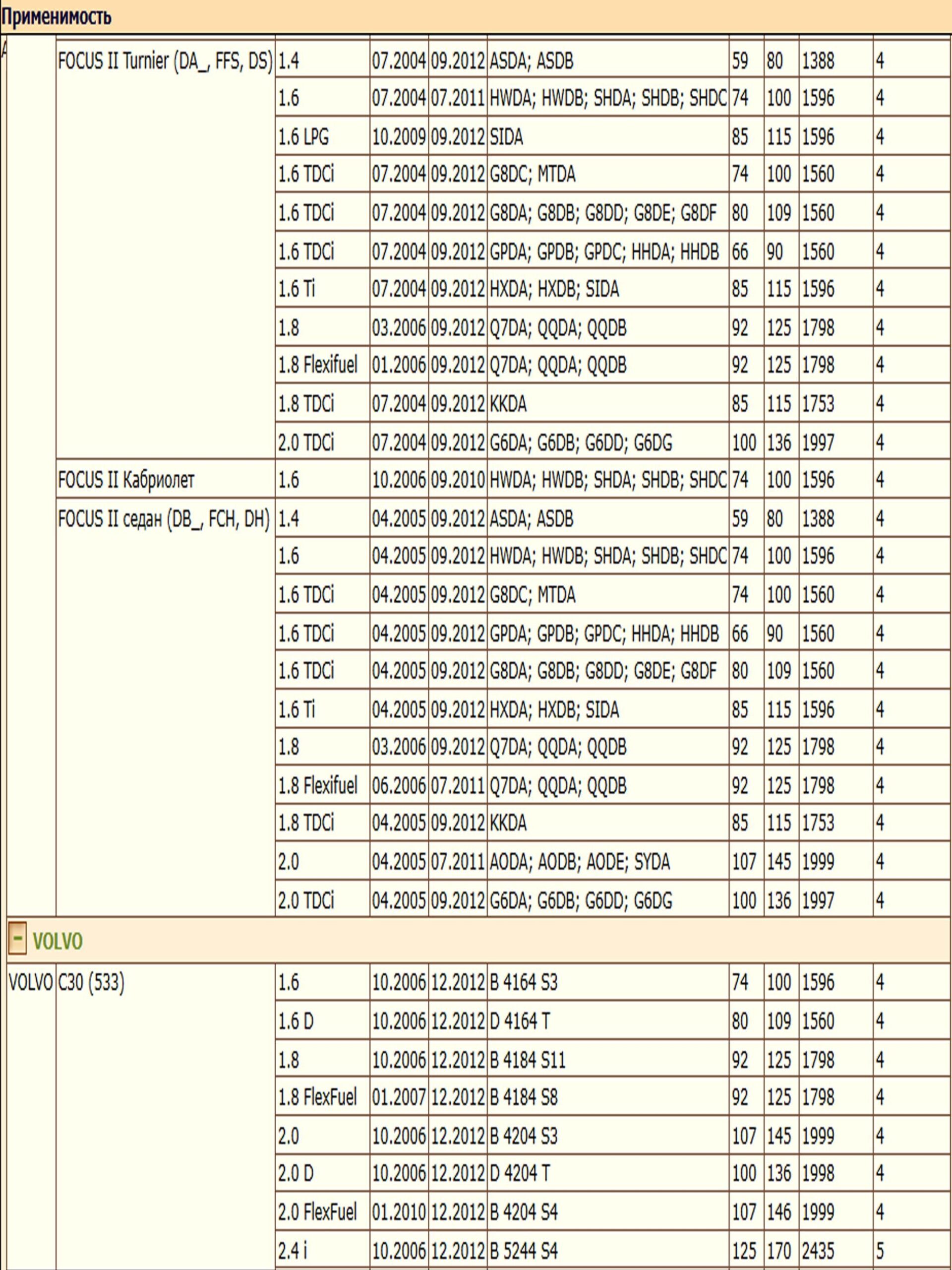Click the 10.2009 start date cell
This screenshot has height=1270, width=952.
click(x=399, y=137)
